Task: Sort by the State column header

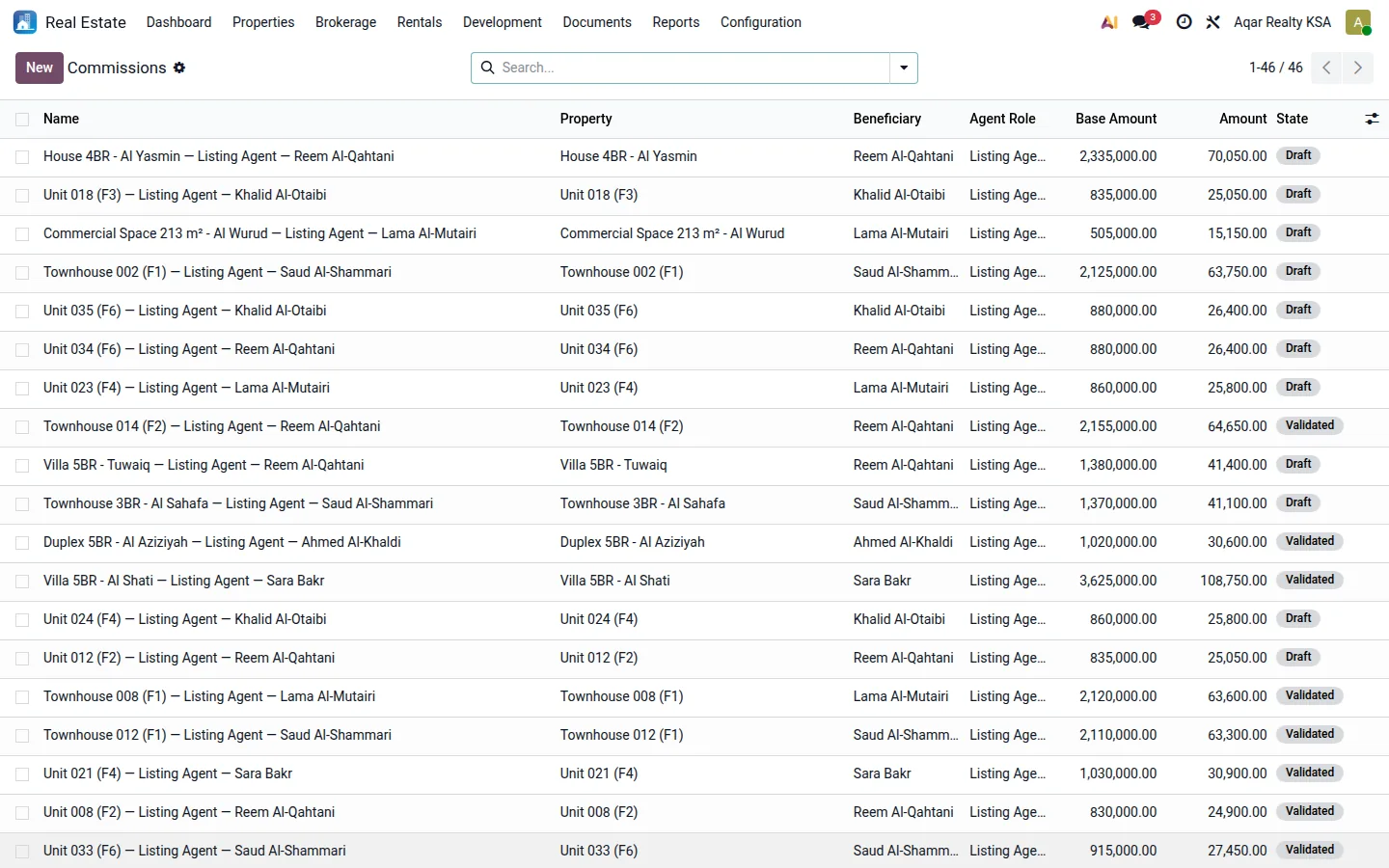Action: [x=1293, y=119]
